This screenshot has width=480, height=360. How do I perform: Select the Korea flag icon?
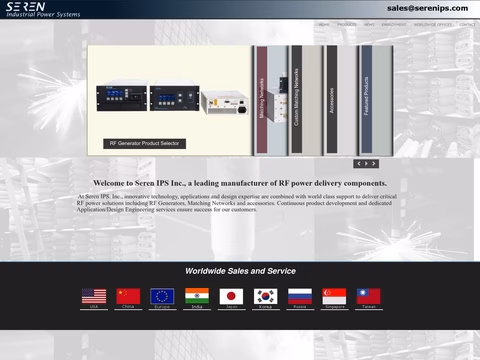[266, 296]
